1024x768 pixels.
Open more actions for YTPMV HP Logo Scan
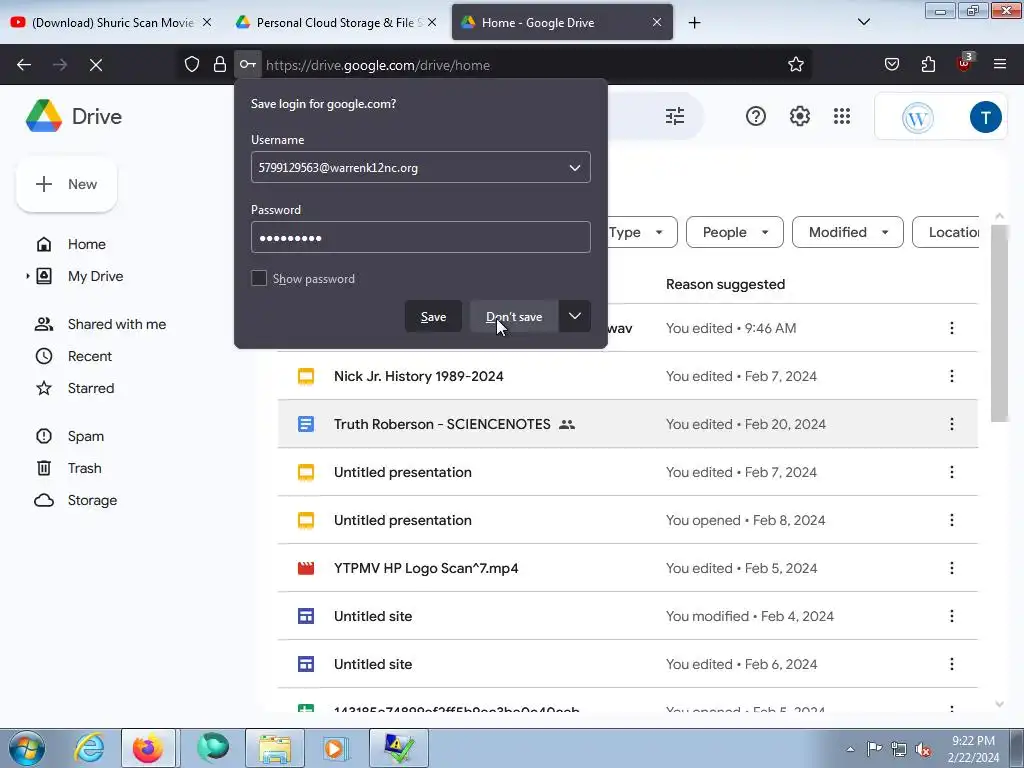(952, 568)
